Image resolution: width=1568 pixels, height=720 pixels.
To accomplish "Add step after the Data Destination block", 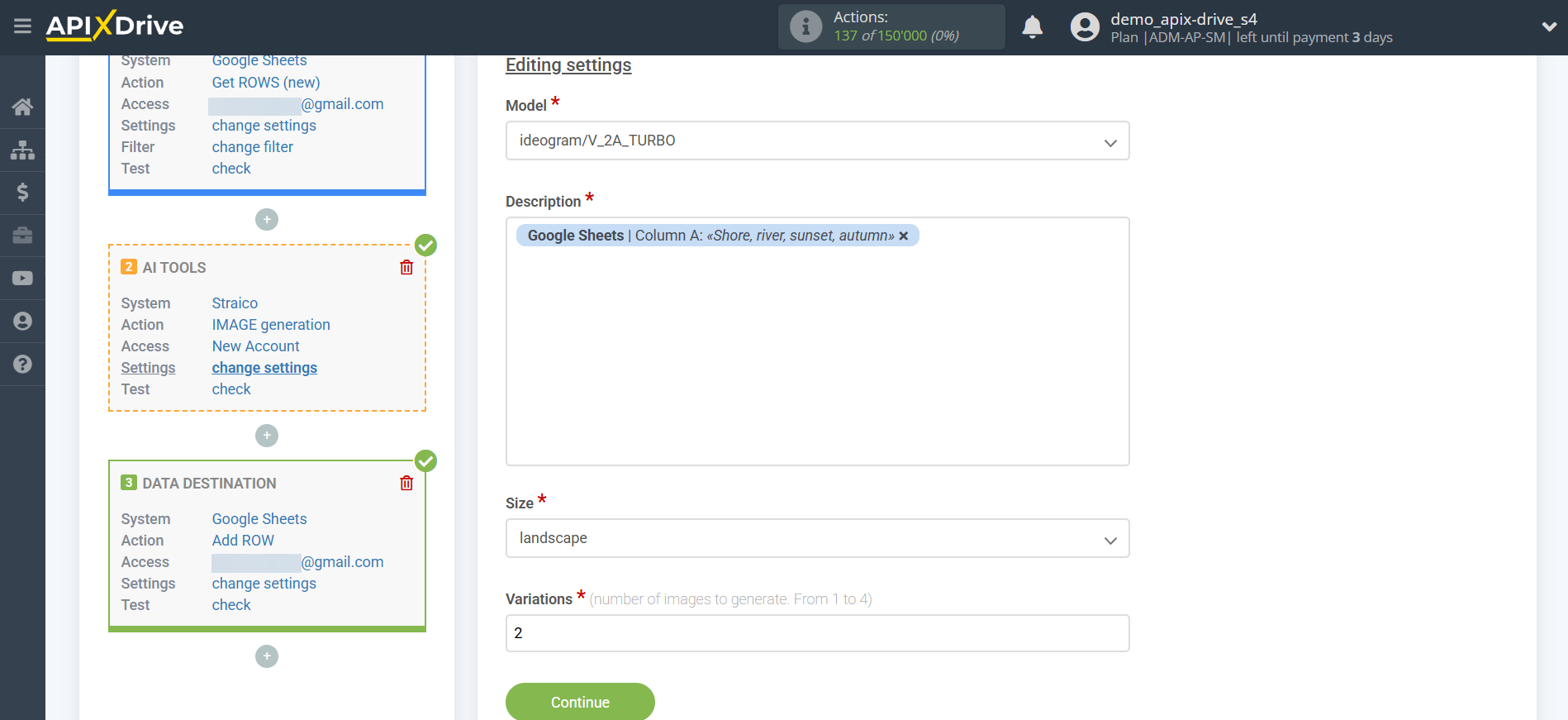I will (267, 656).
